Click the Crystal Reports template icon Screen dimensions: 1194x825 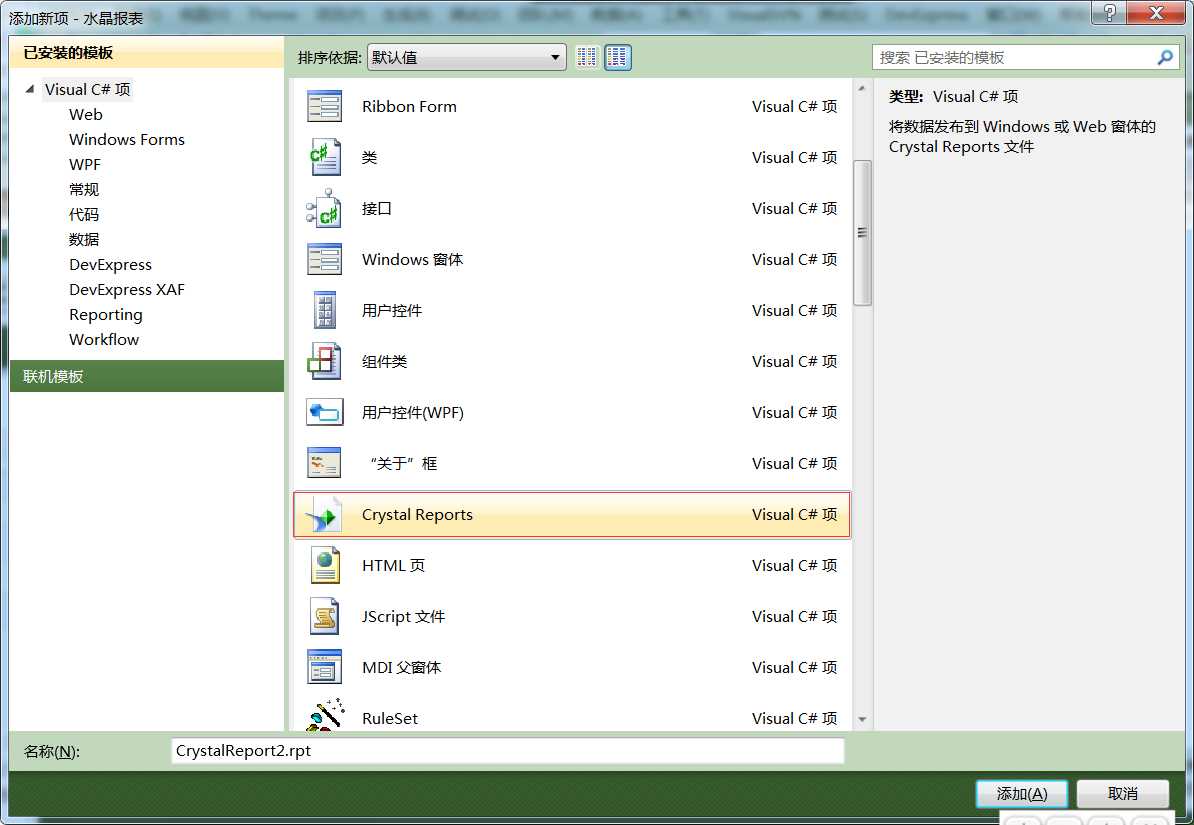[x=324, y=515]
